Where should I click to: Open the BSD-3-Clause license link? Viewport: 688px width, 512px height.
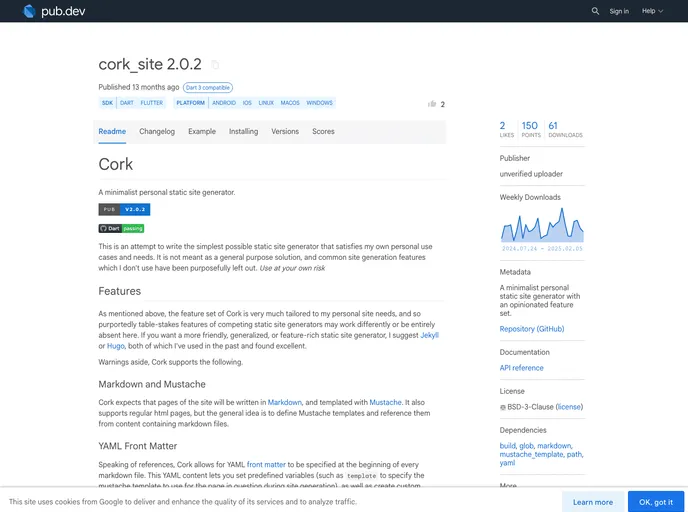(x=569, y=407)
